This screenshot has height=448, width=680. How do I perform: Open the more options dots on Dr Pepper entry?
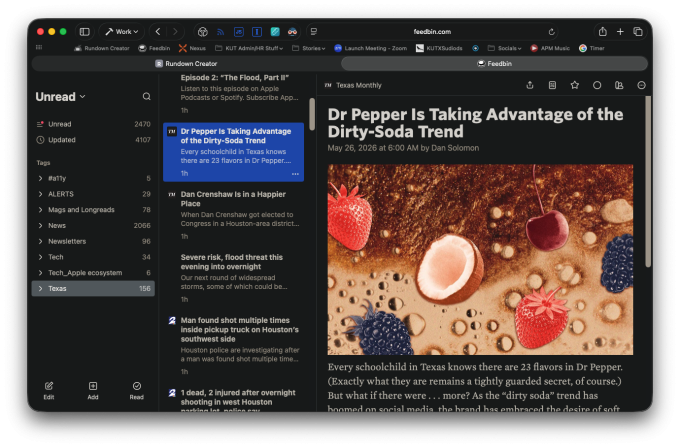[295, 174]
